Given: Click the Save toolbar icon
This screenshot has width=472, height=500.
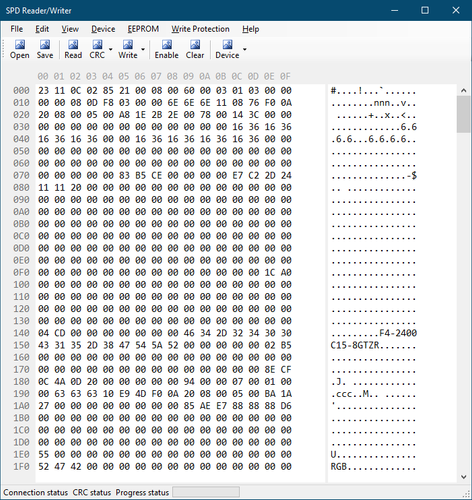Looking at the screenshot, I should 45,49.
